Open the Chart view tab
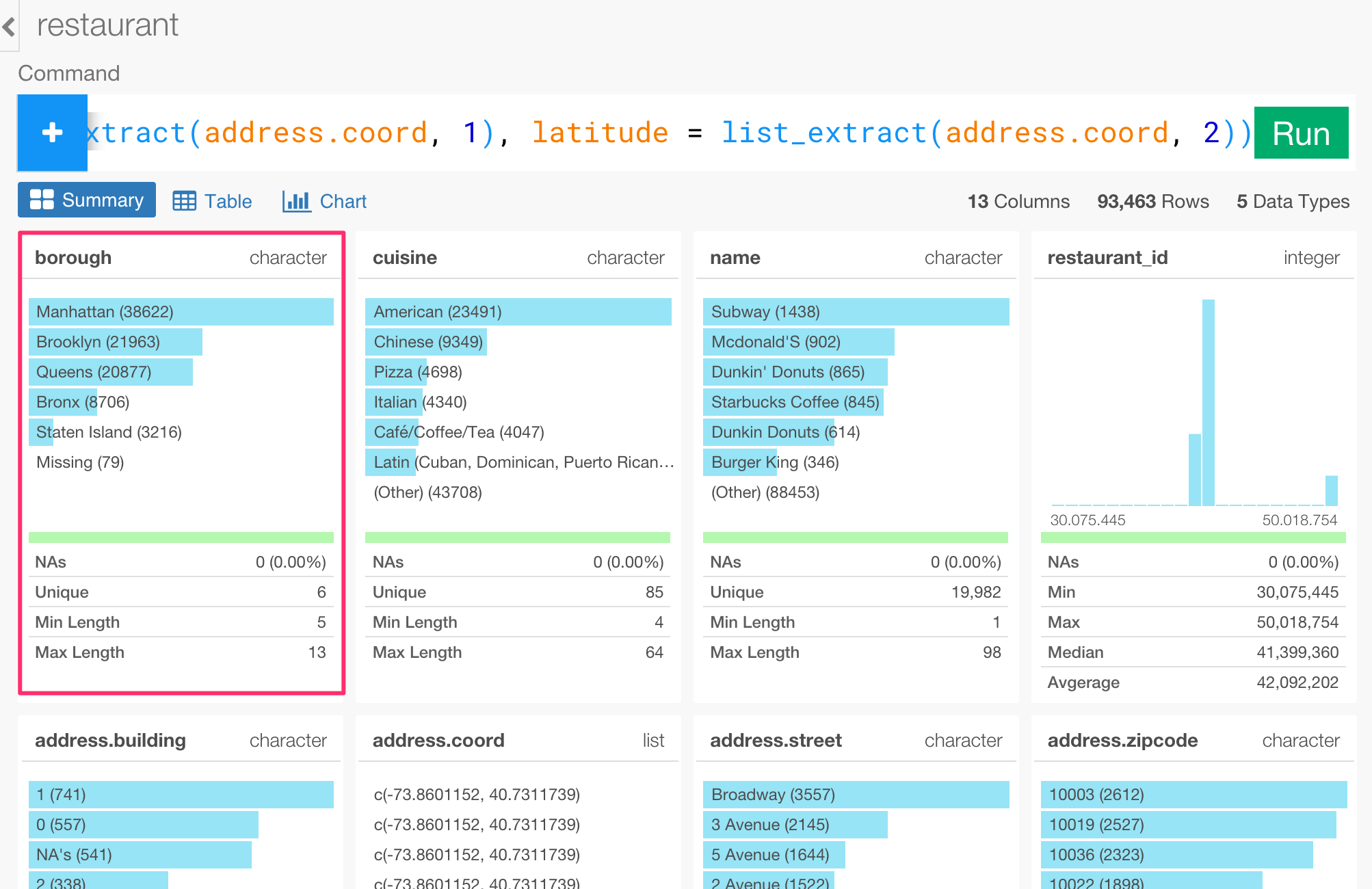 [324, 201]
